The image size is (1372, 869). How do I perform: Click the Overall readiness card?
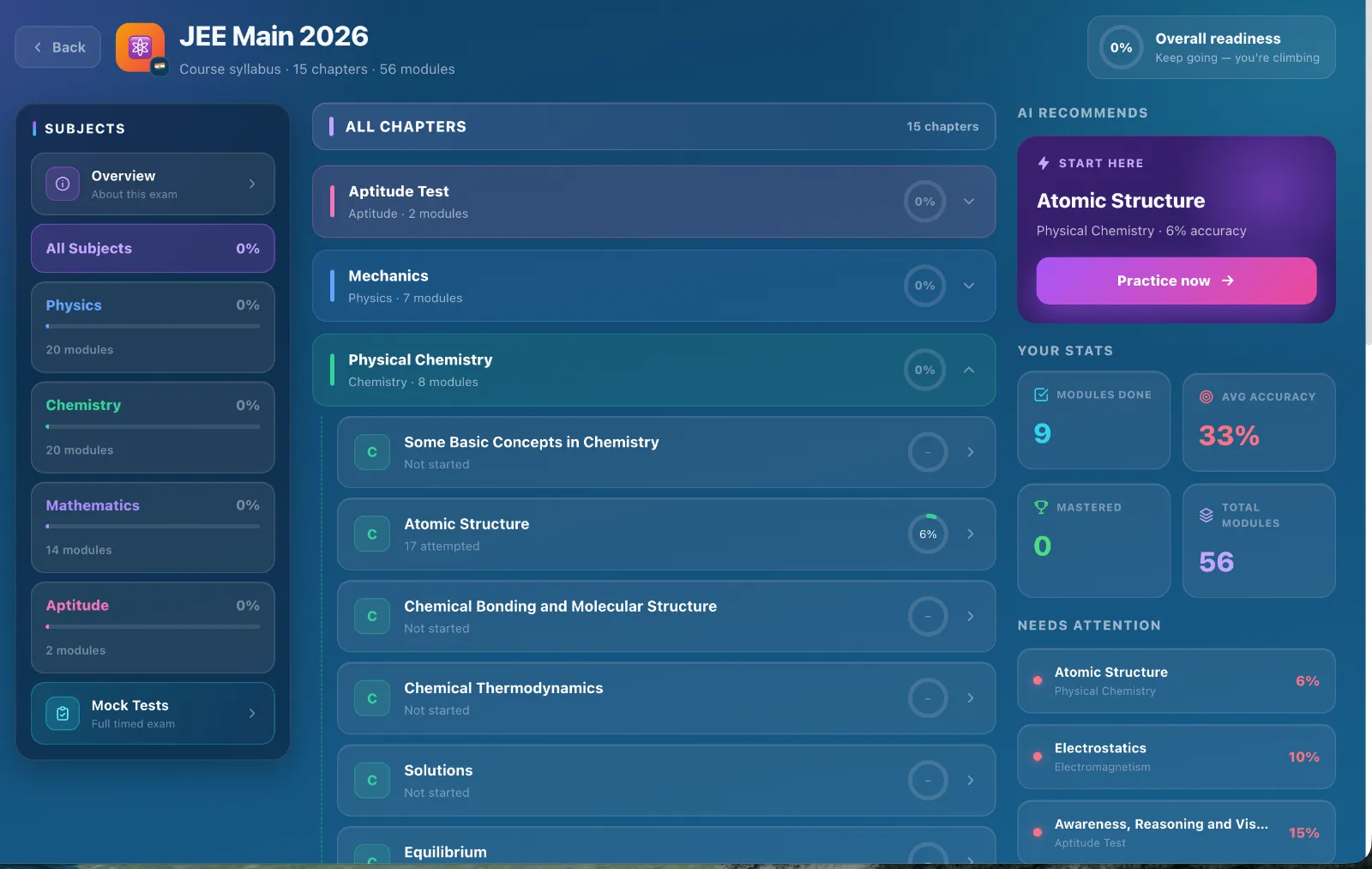(x=1212, y=48)
